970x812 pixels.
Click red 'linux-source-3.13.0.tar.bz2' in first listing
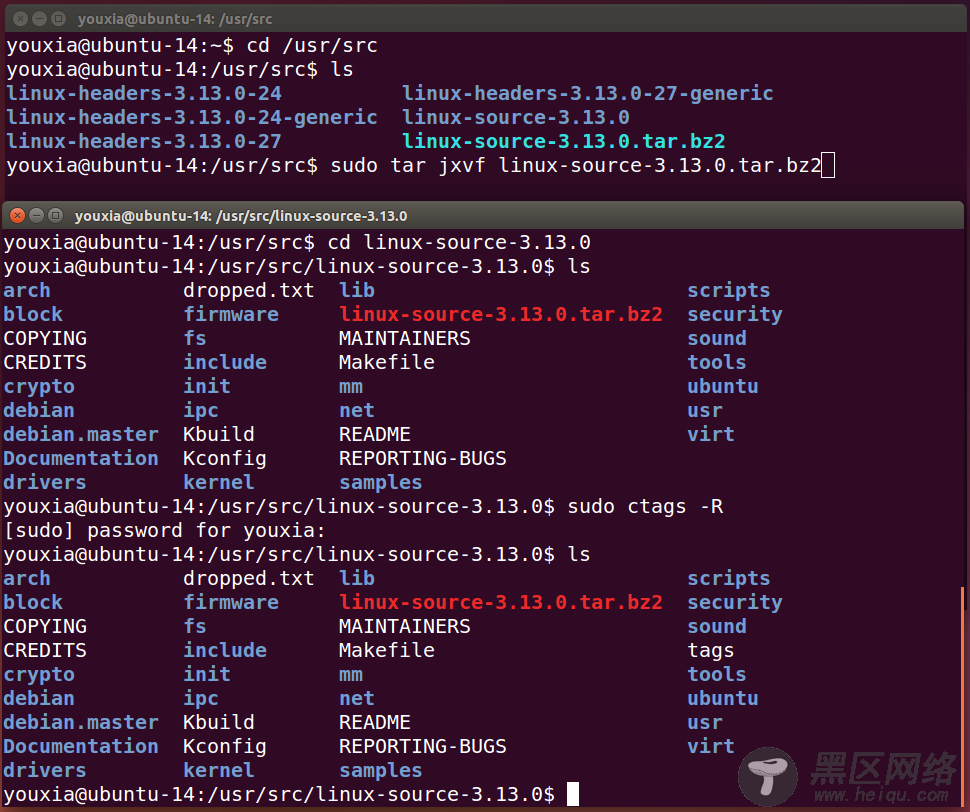[x=501, y=314]
